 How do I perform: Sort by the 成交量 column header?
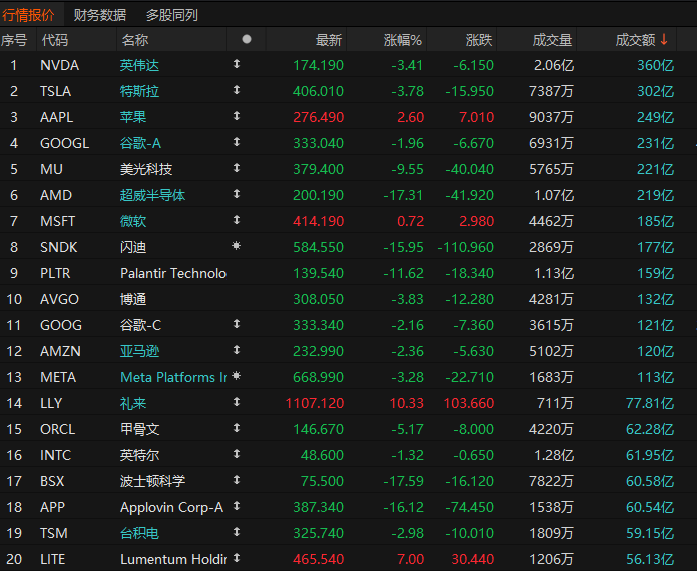552,40
